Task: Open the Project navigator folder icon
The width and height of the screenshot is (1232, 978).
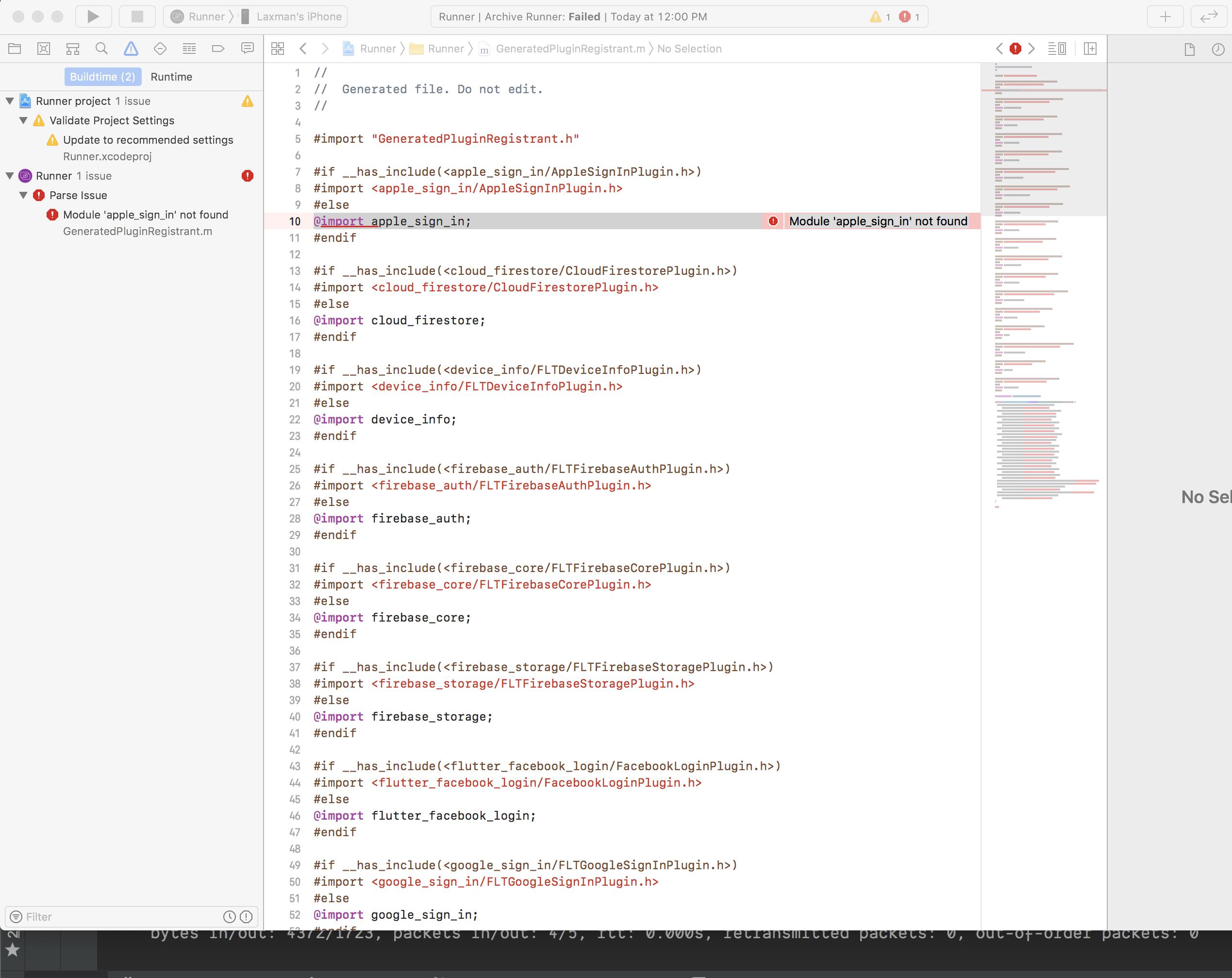Action: point(15,49)
